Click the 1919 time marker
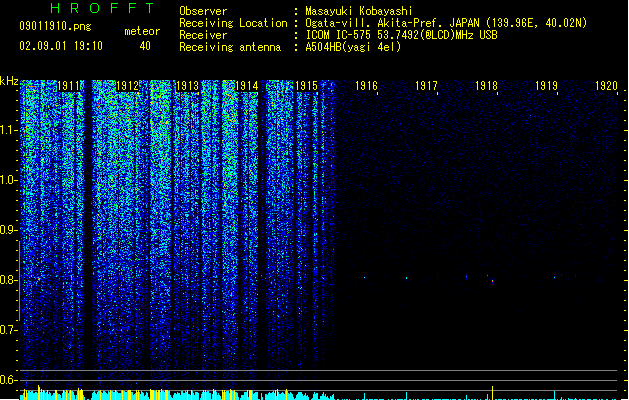The height and width of the screenshot is (400, 629). (546, 86)
